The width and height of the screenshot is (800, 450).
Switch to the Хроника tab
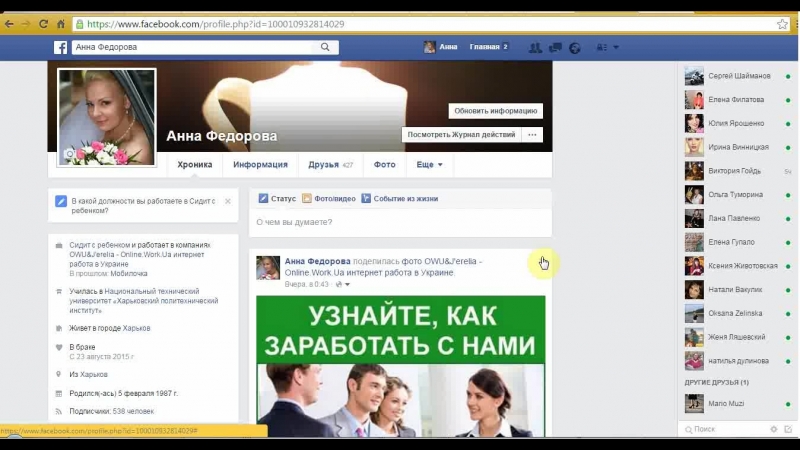point(194,165)
